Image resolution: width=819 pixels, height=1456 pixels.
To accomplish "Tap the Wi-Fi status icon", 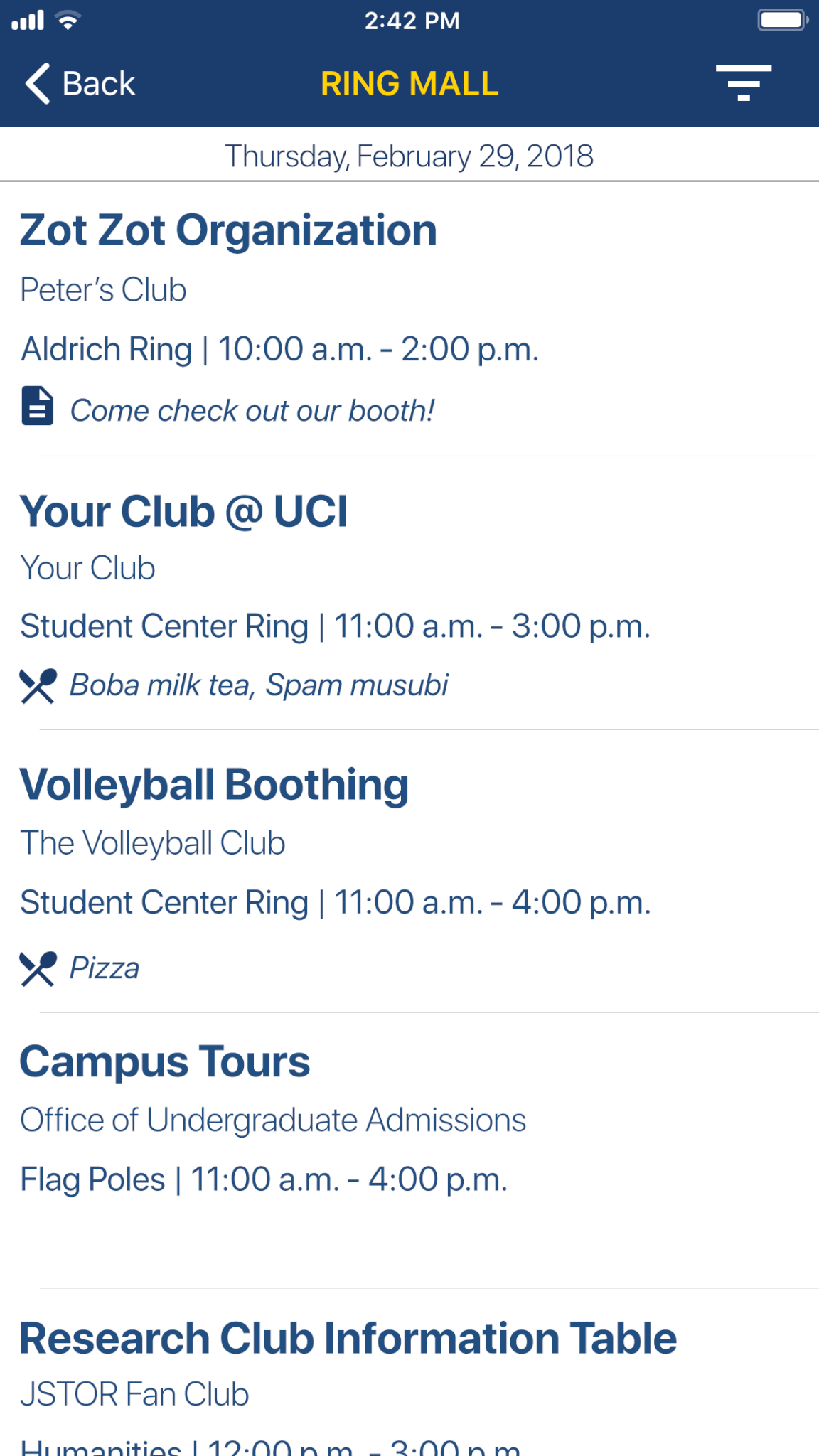I will pos(68,21).
